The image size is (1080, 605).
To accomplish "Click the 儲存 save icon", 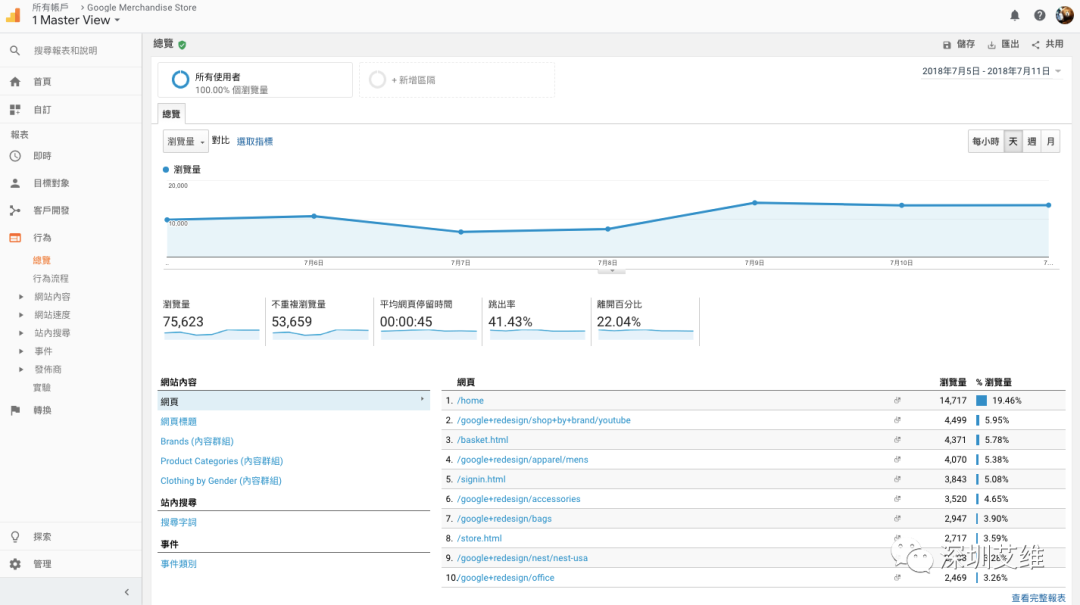I will point(947,45).
